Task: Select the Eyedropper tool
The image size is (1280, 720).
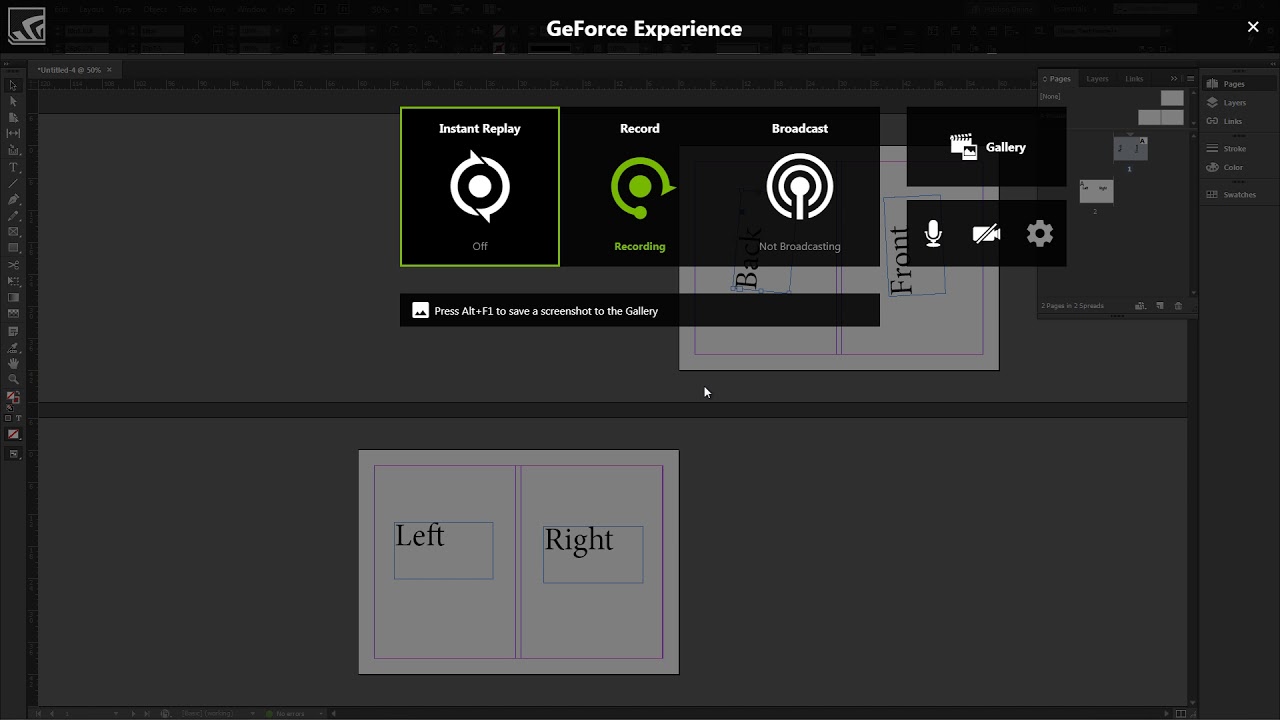Action: [13, 348]
